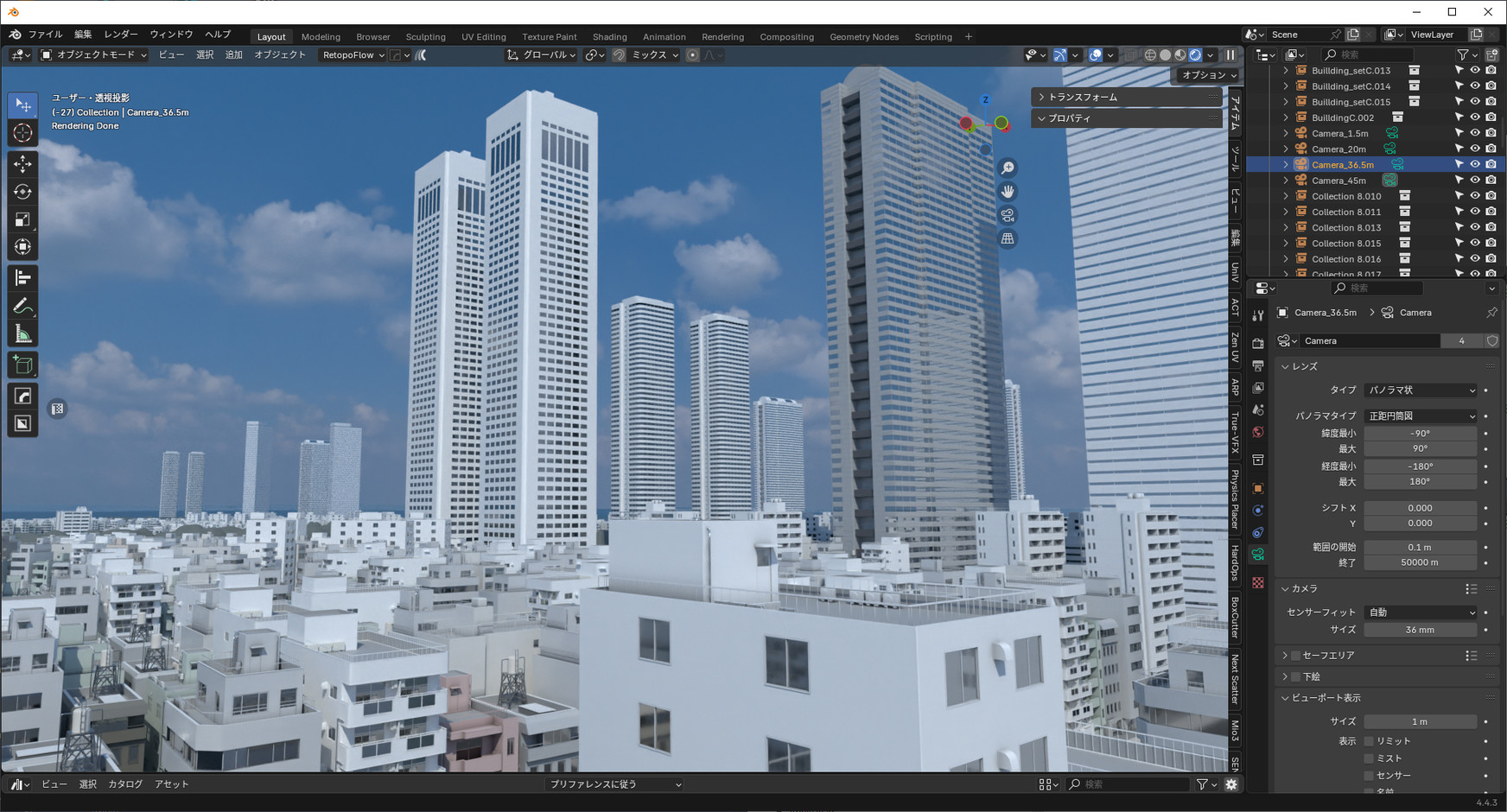This screenshot has height=812, width=1507.
Task: Click the 緯度最小 -90° field
Action: click(x=1420, y=434)
